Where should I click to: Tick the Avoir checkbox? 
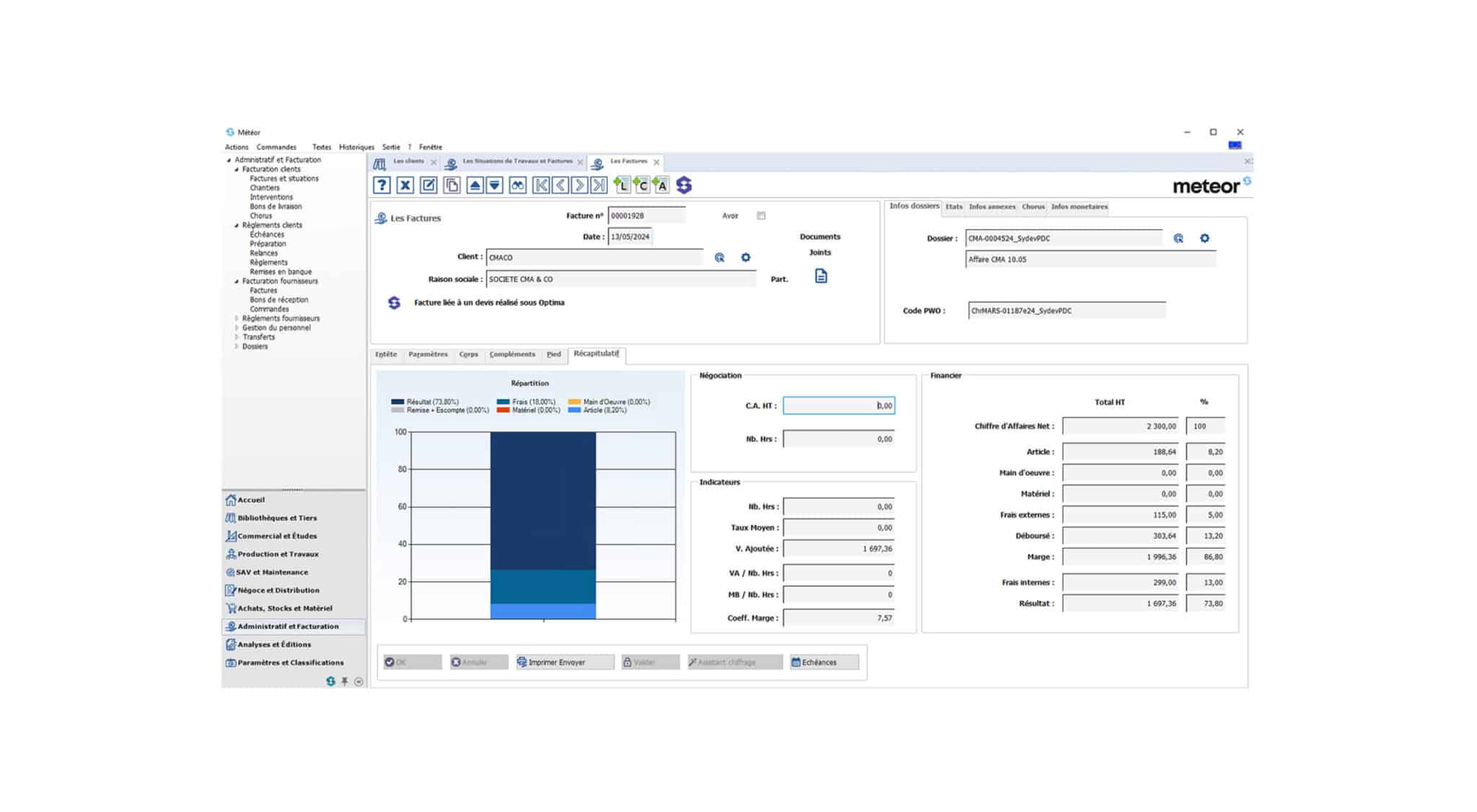(761, 216)
